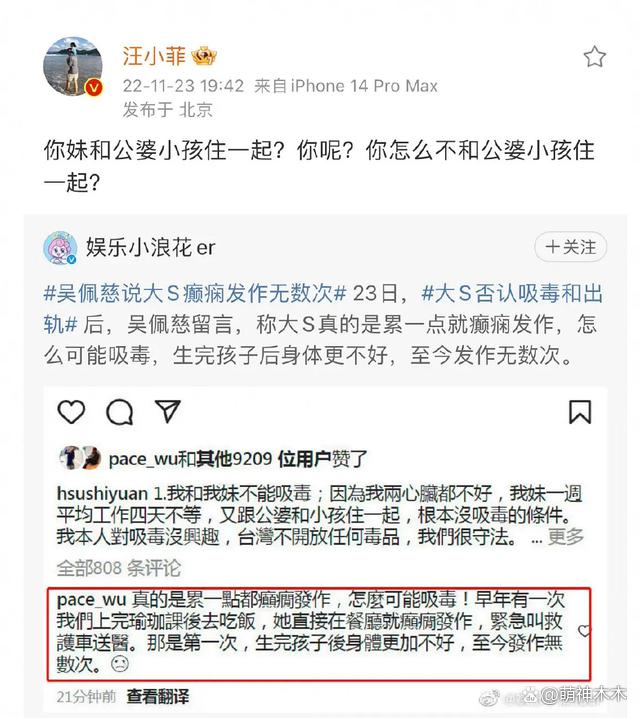Click the crown membership badge
Screen dimensions: 640x718
(204, 56)
